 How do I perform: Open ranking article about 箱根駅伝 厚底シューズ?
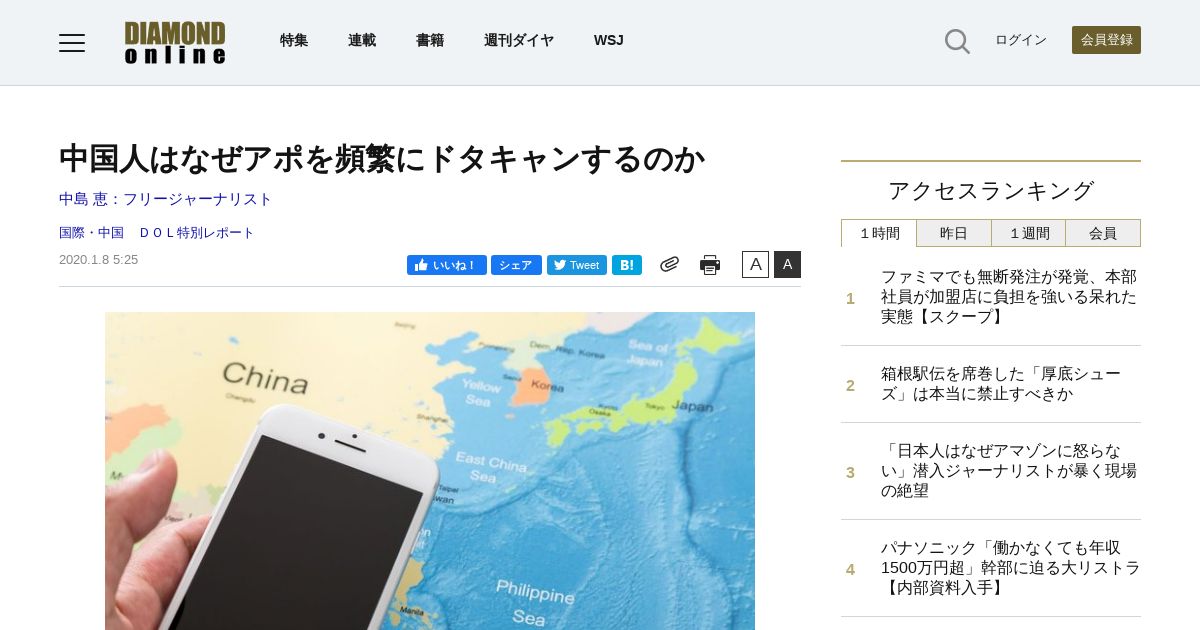pyautogui.click(x=1001, y=384)
